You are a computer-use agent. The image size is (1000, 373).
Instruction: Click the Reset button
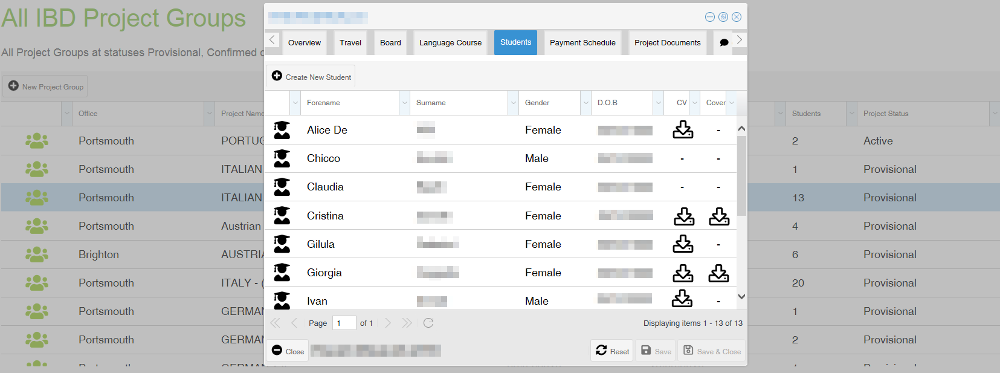click(x=612, y=351)
